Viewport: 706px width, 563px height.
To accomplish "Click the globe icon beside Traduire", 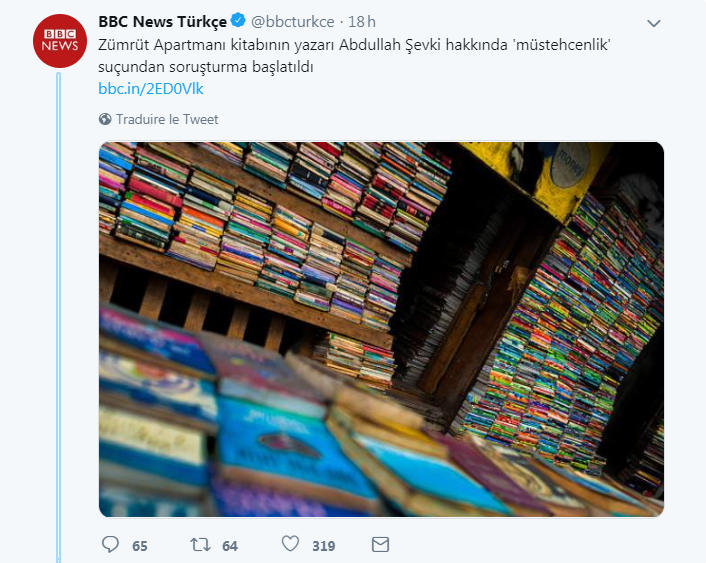I will point(105,119).
